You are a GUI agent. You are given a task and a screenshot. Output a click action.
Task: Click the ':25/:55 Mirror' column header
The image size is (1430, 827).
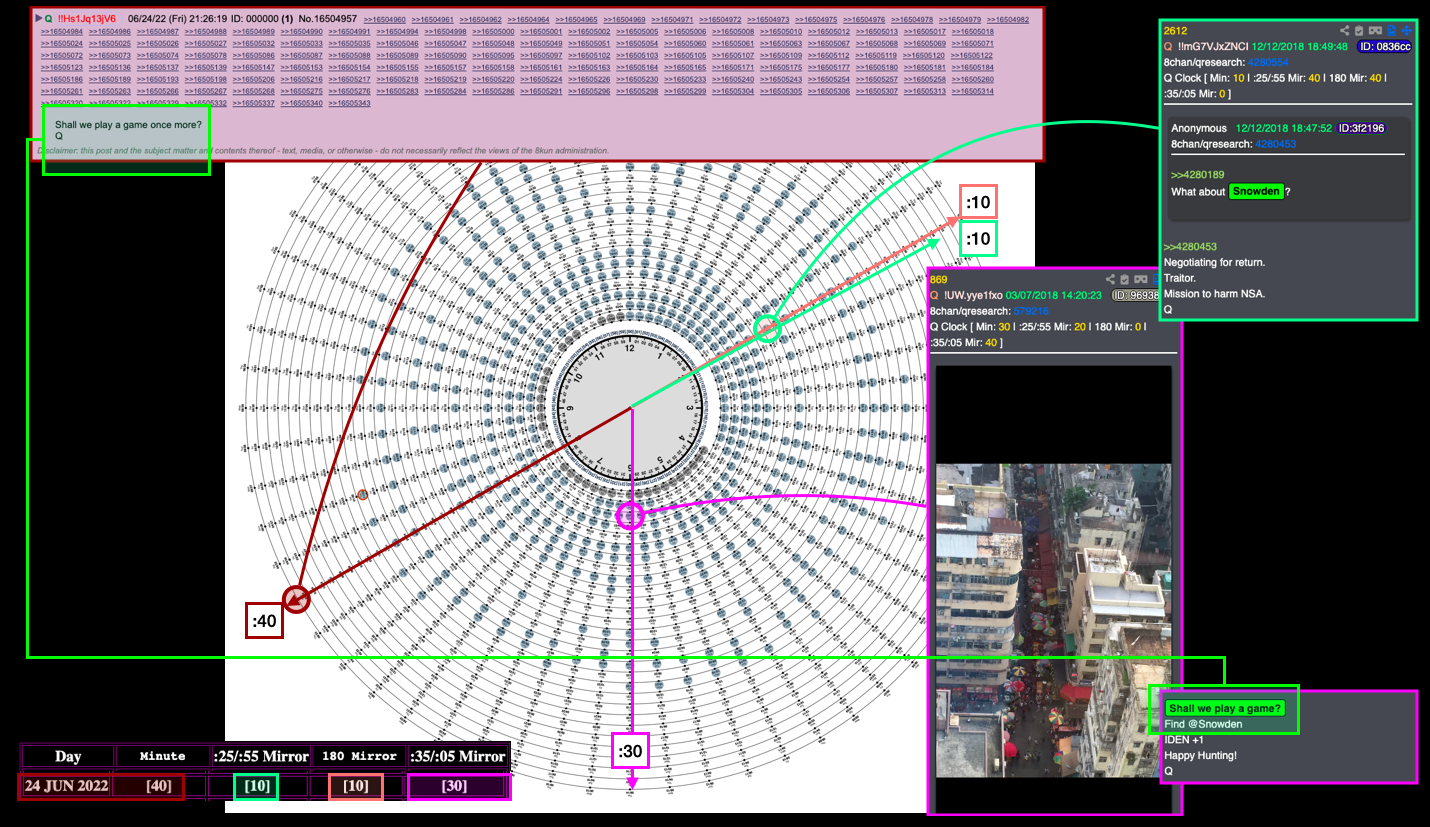pos(260,757)
